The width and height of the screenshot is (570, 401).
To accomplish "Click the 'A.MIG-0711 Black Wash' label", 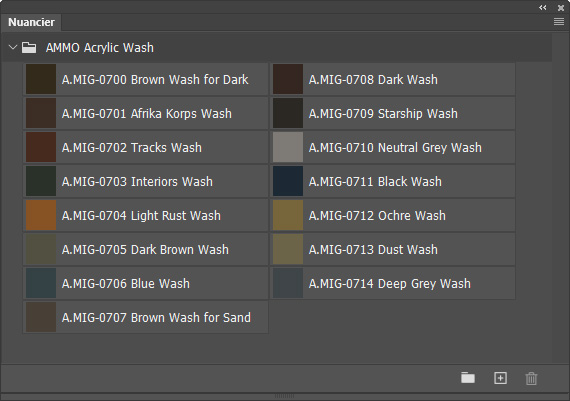I will (375, 181).
